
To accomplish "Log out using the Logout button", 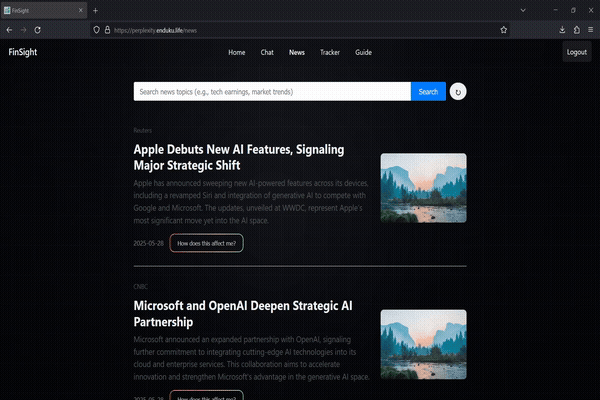I will [x=577, y=52].
